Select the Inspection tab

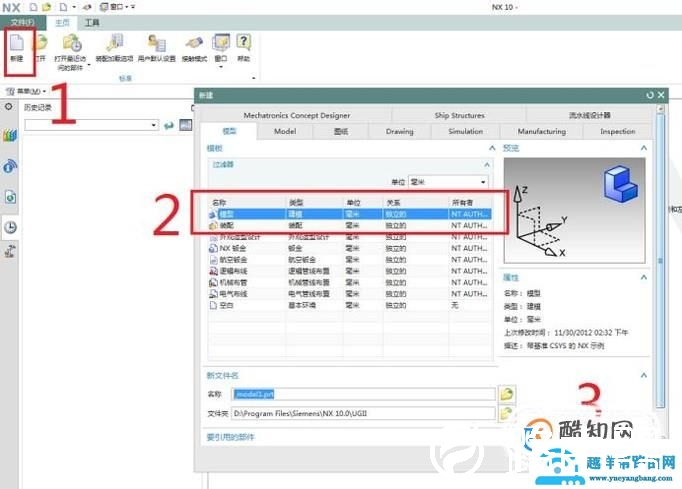click(617, 131)
